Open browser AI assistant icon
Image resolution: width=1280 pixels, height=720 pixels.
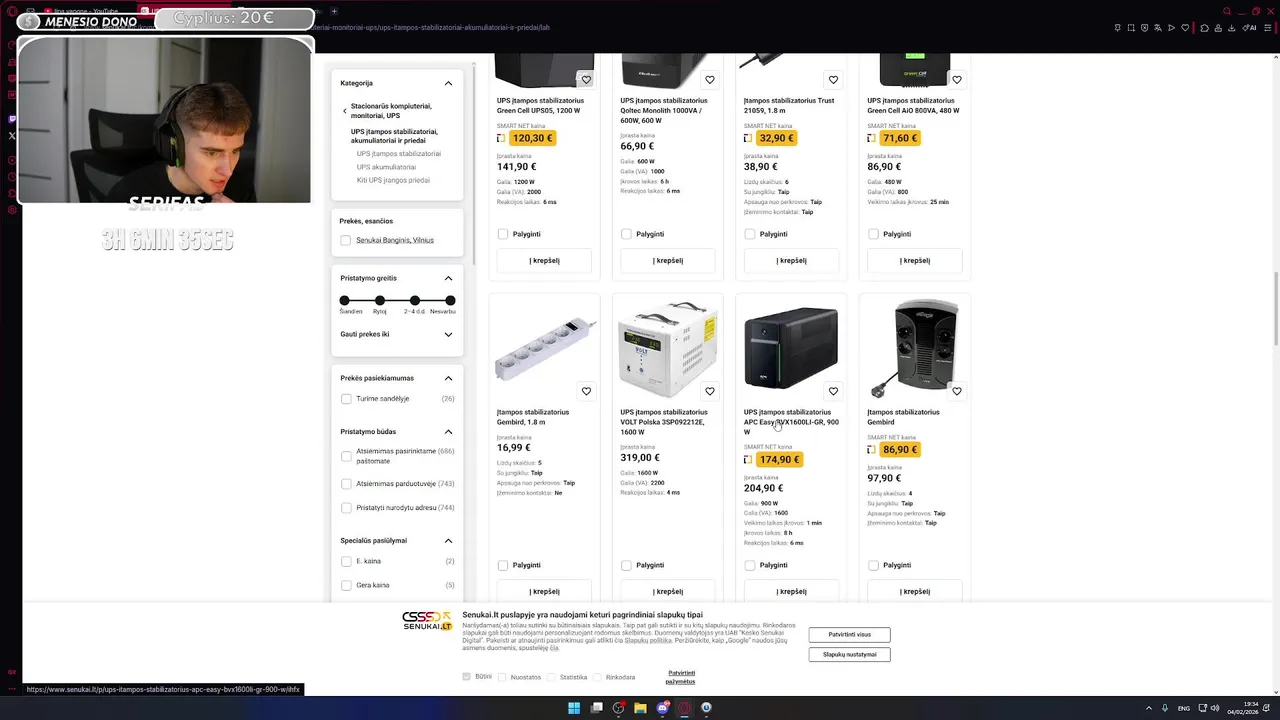pos(1249,28)
